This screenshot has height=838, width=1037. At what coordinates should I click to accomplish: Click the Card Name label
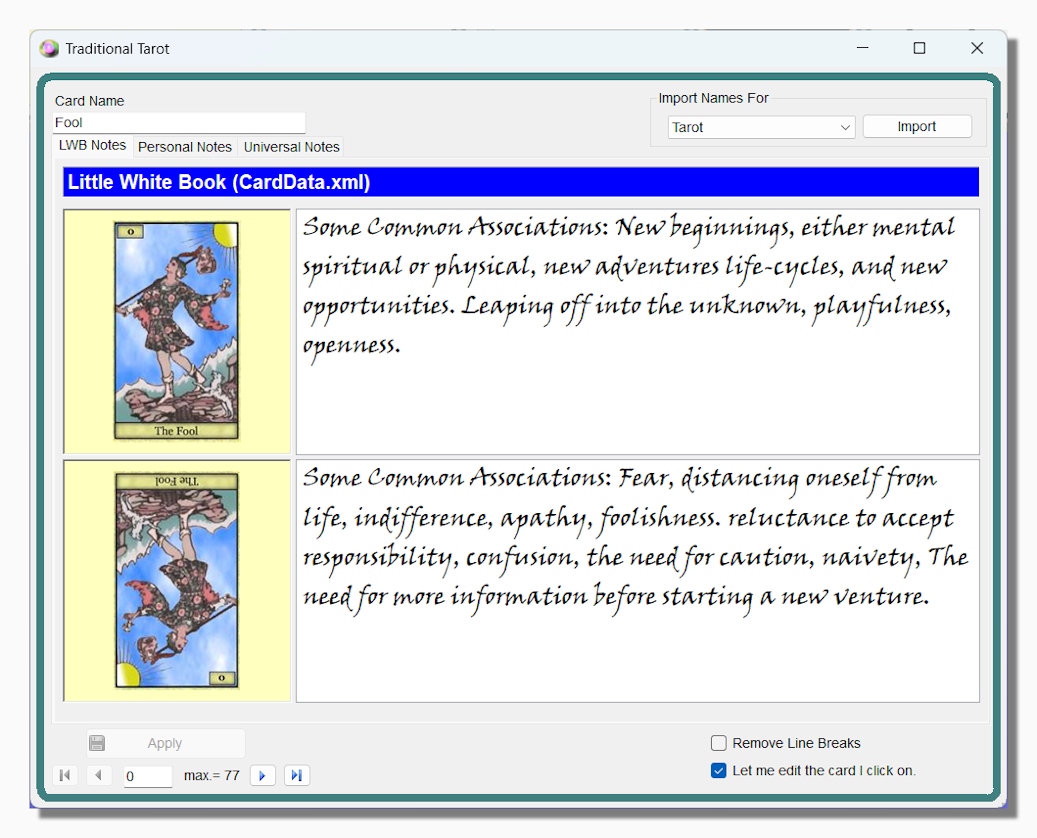(x=89, y=101)
